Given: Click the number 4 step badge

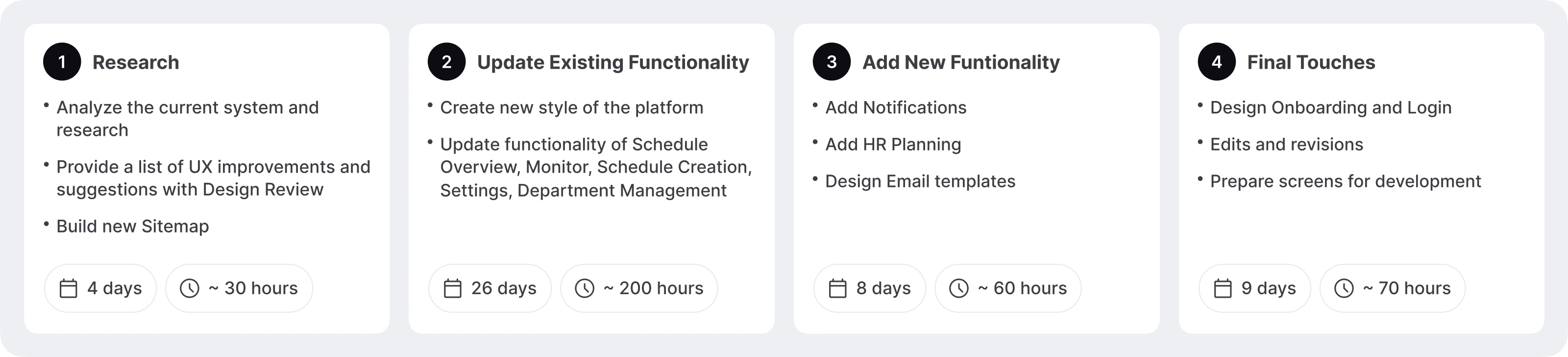Looking at the screenshot, I should tap(1217, 62).
